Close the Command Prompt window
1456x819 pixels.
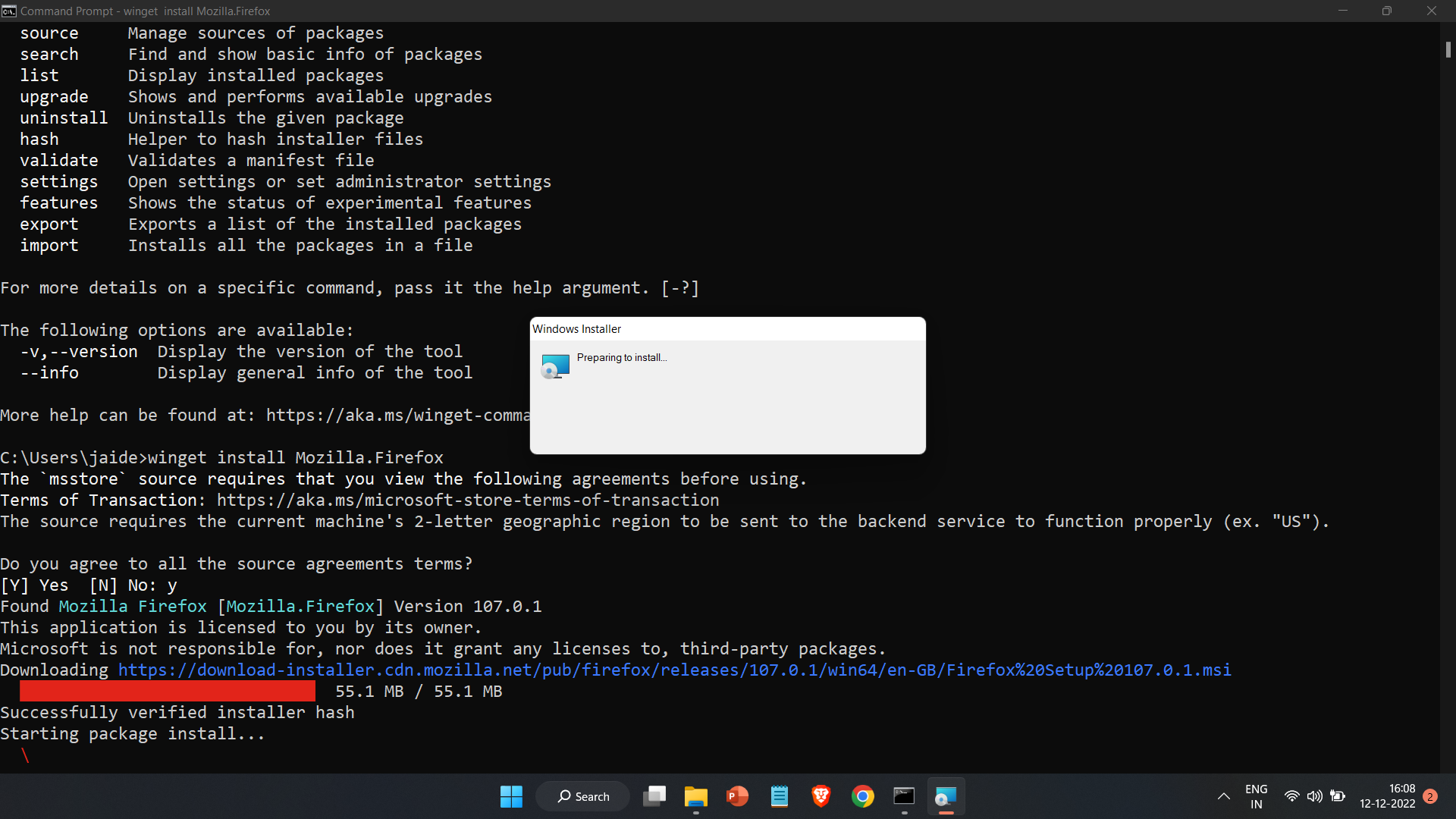point(1432,11)
